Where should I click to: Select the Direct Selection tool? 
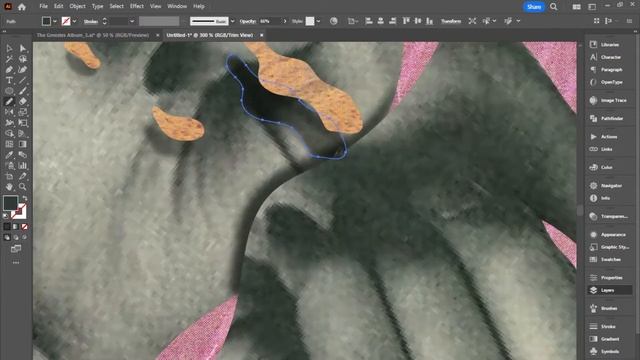[x=23, y=49]
